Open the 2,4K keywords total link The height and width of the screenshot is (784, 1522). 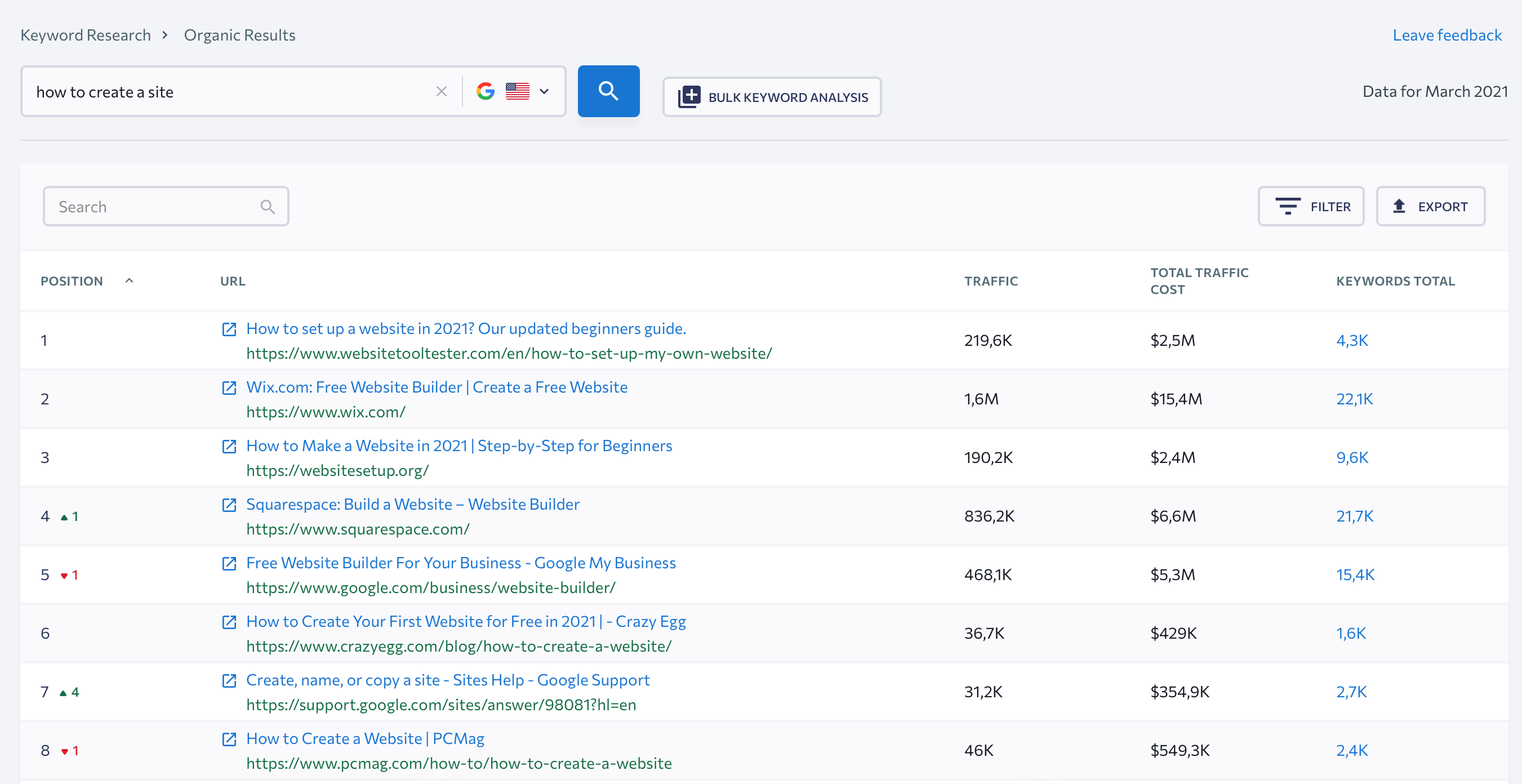tap(1352, 750)
